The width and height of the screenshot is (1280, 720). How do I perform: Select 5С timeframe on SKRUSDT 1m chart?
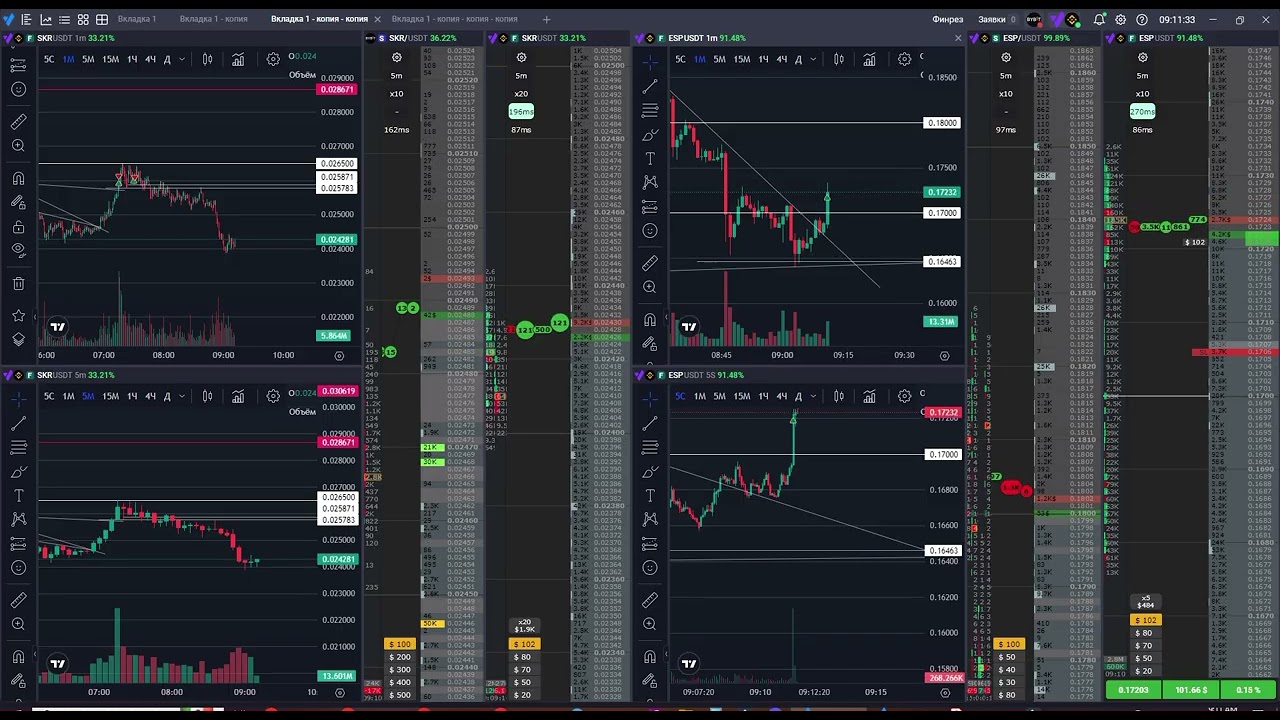pos(49,59)
